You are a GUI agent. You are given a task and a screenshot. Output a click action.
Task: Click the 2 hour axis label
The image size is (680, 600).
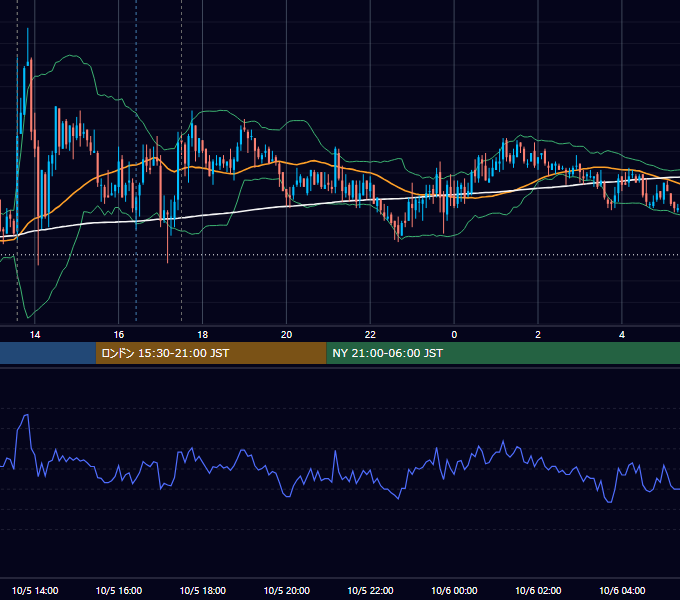pyautogui.click(x=538, y=335)
